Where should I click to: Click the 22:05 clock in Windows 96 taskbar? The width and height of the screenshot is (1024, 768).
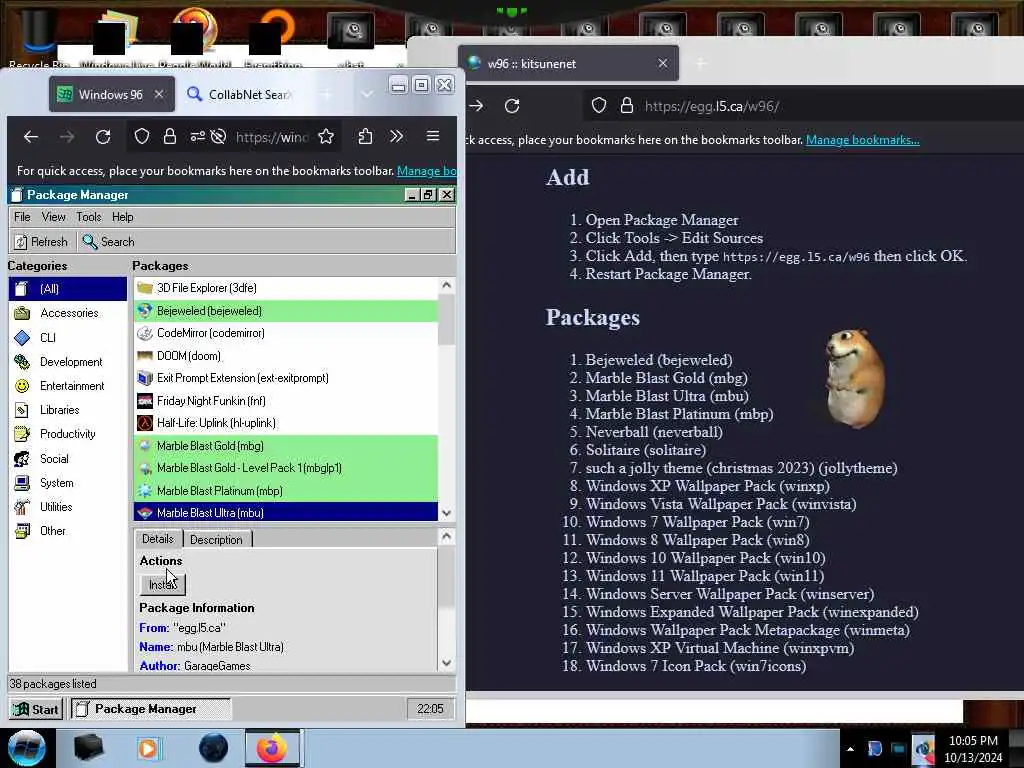[430, 709]
